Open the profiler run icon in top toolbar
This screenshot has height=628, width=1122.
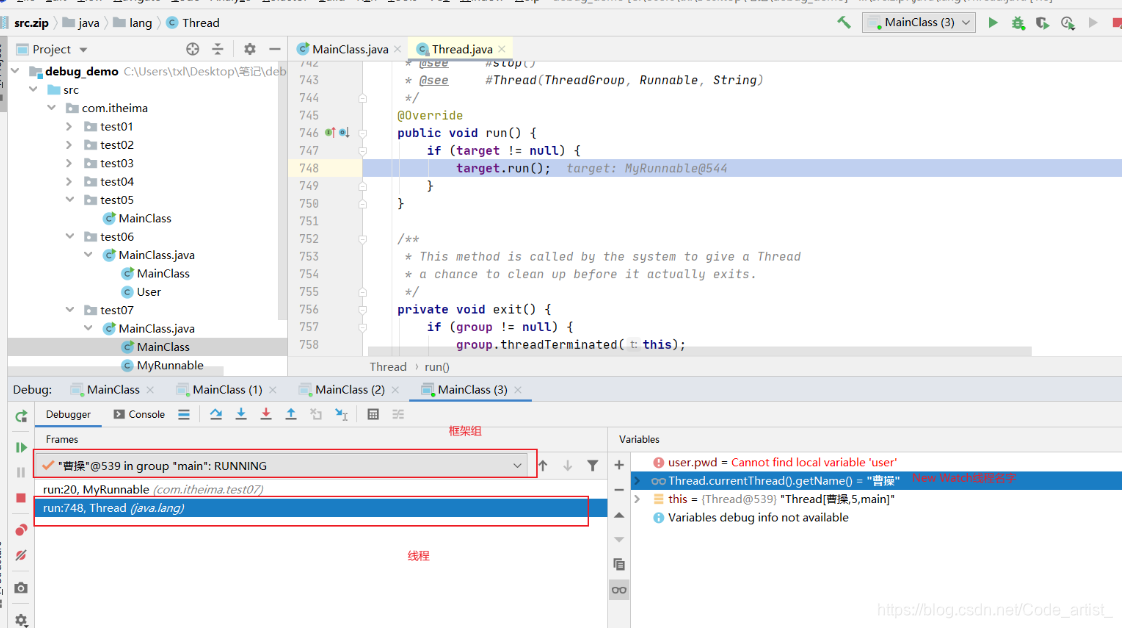1068,23
